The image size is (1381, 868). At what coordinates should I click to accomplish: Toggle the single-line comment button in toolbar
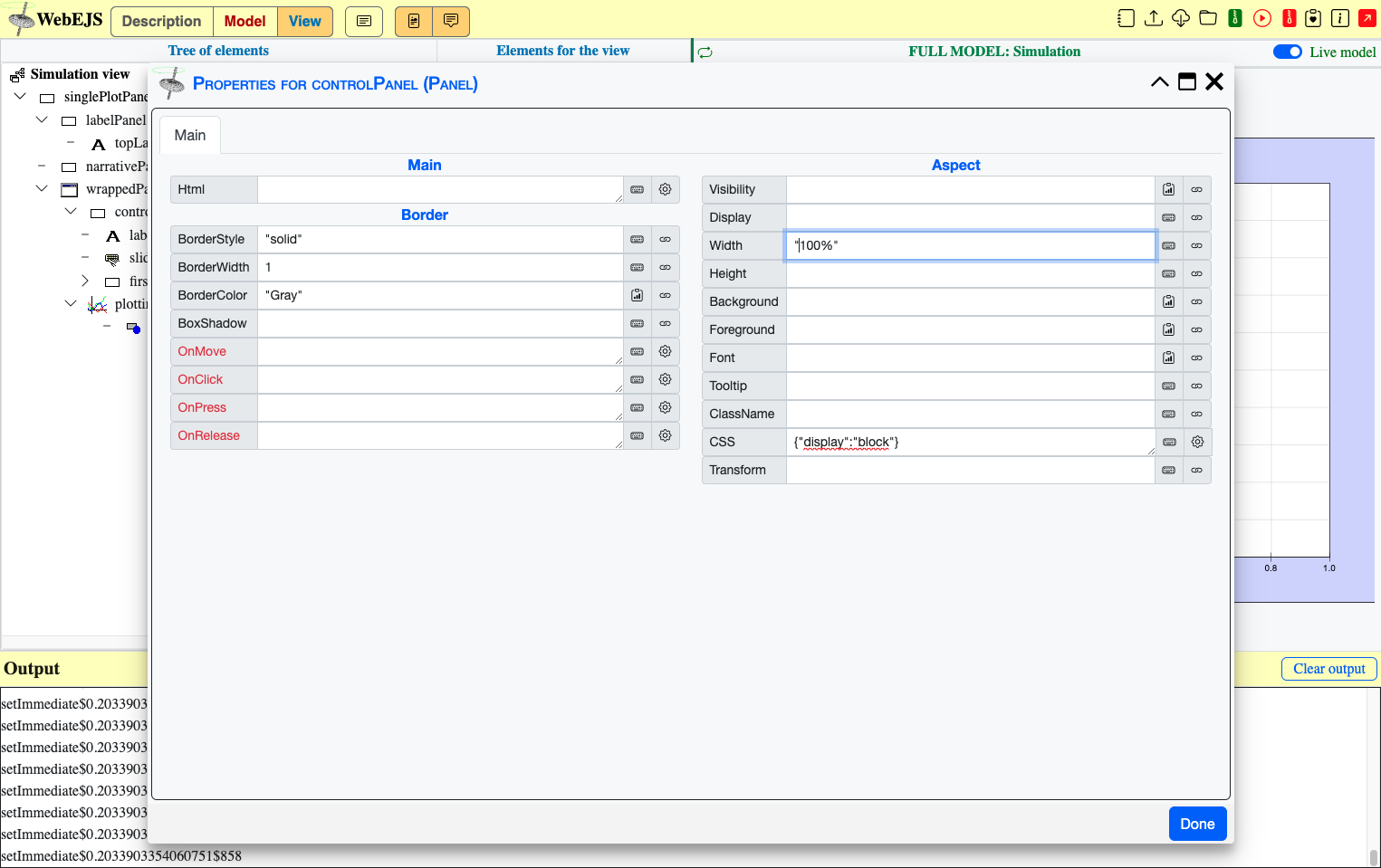click(x=364, y=21)
